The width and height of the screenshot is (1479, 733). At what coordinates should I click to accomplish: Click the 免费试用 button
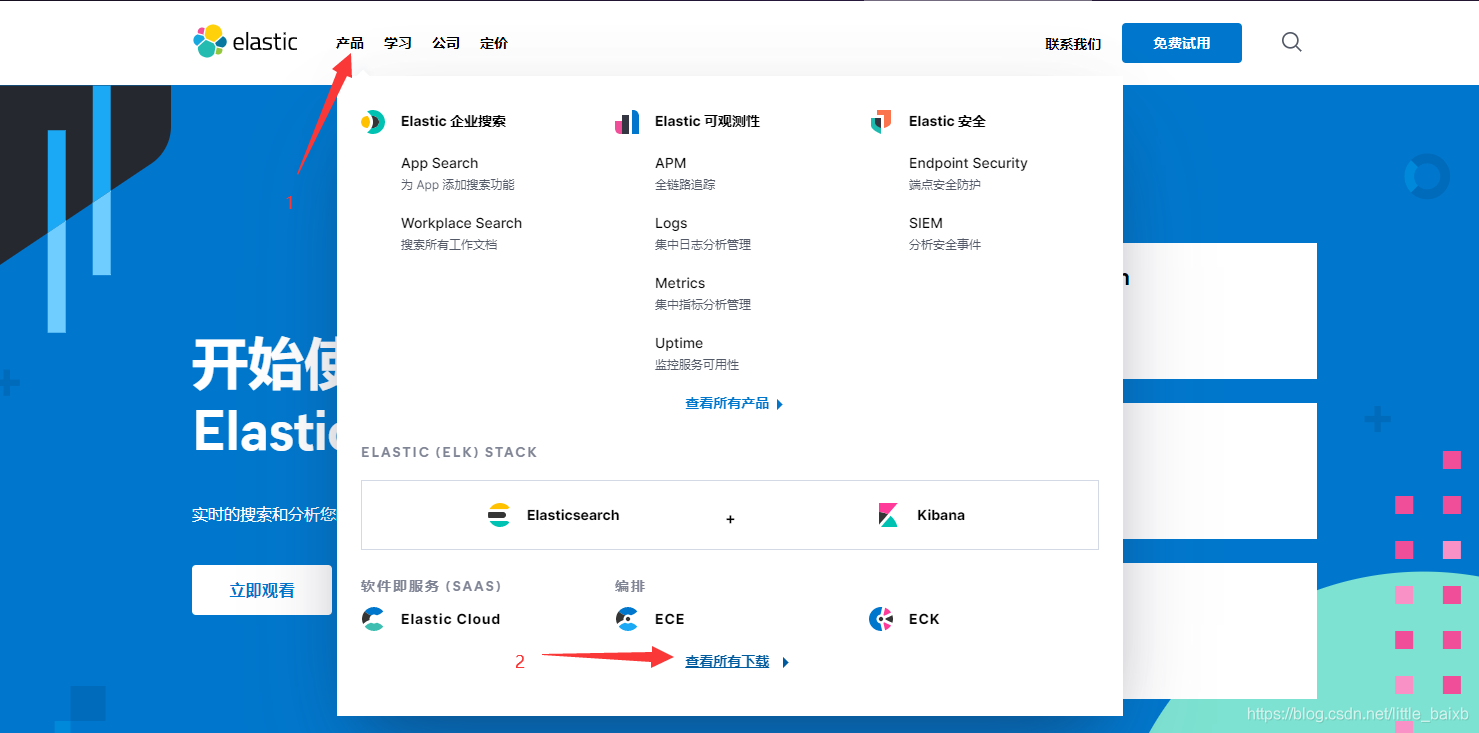1182,43
